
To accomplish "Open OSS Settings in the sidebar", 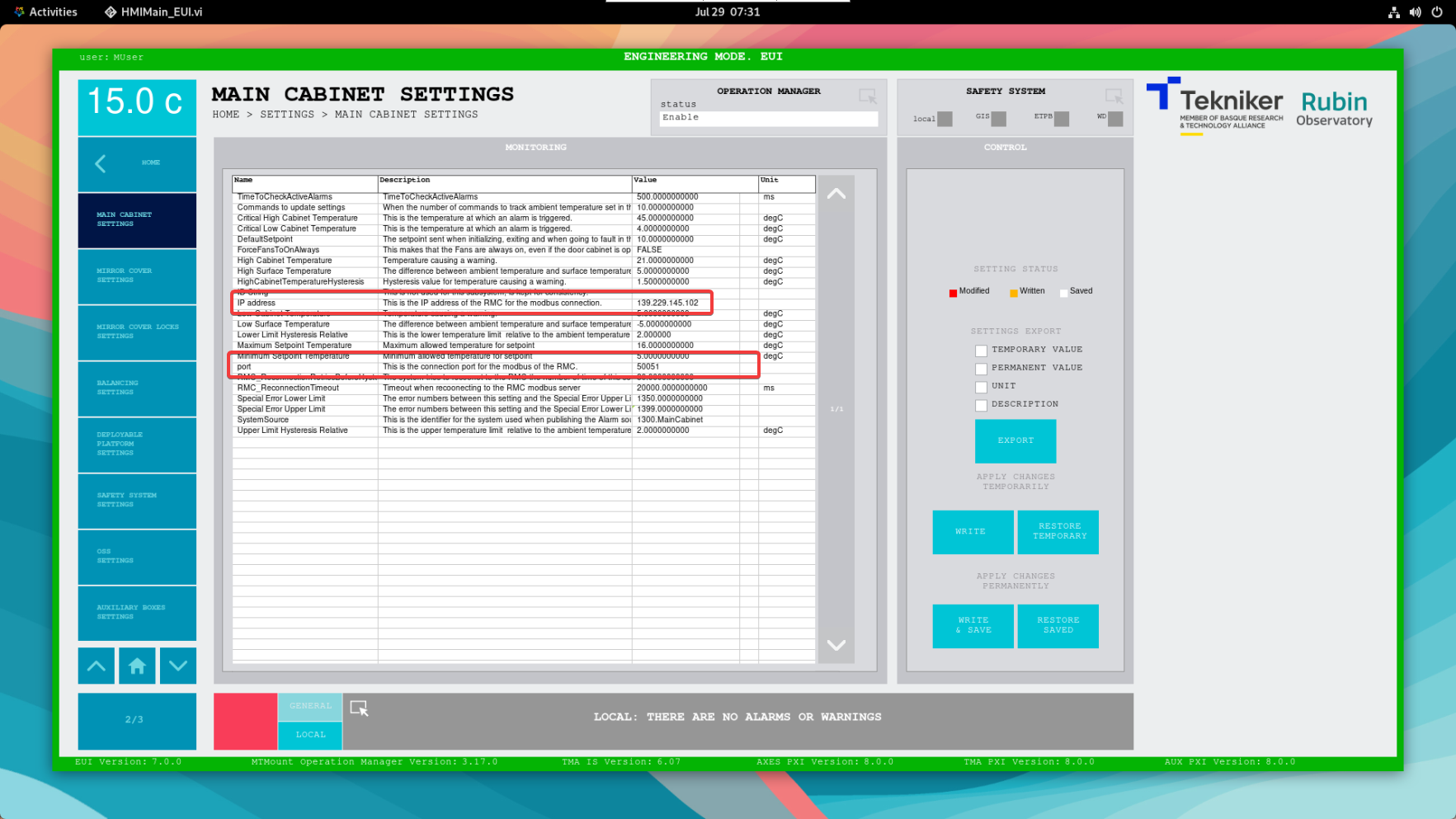I will click(x=137, y=557).
